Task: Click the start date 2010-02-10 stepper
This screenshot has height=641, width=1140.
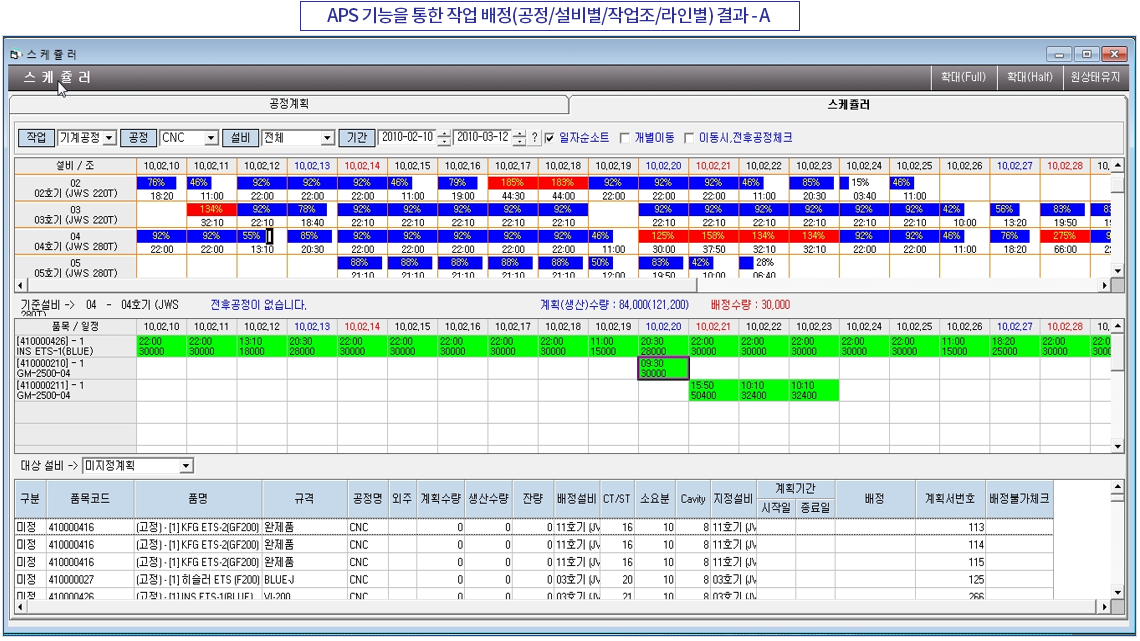Action: point(444,138)
